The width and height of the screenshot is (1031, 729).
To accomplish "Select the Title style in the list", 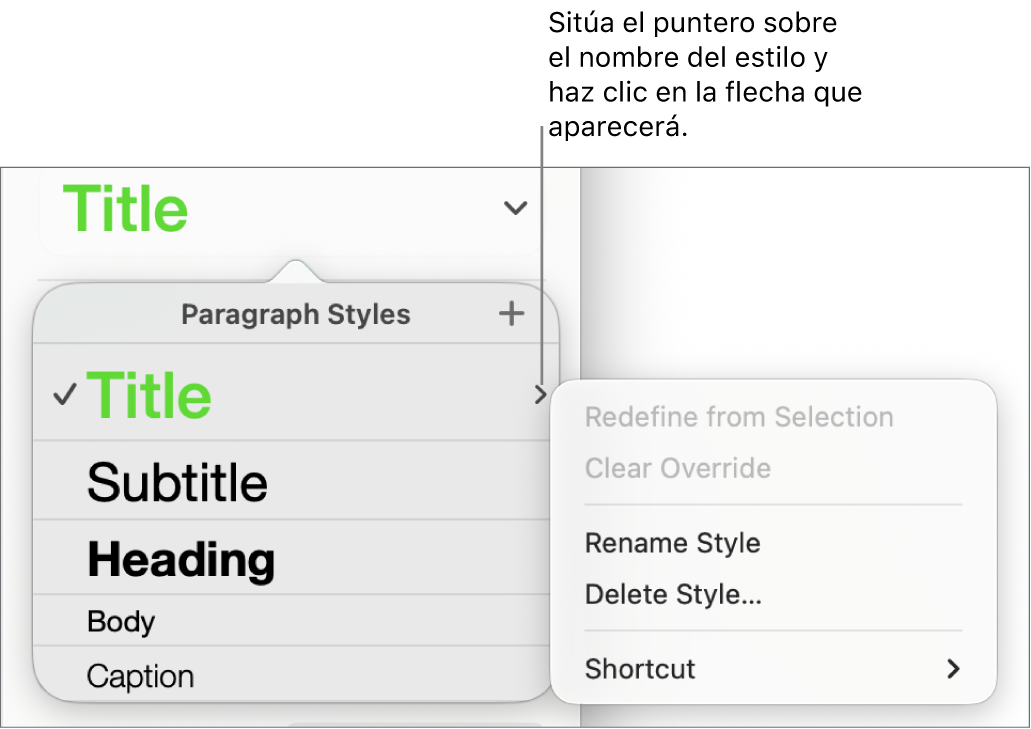I will pyautogui.click(x=150, y=396).
